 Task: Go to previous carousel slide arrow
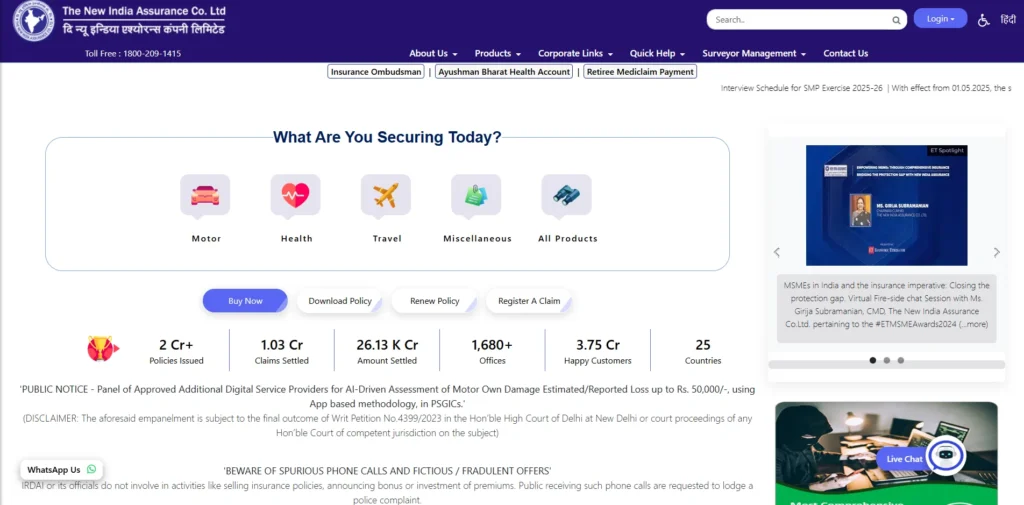click(776, 252)
